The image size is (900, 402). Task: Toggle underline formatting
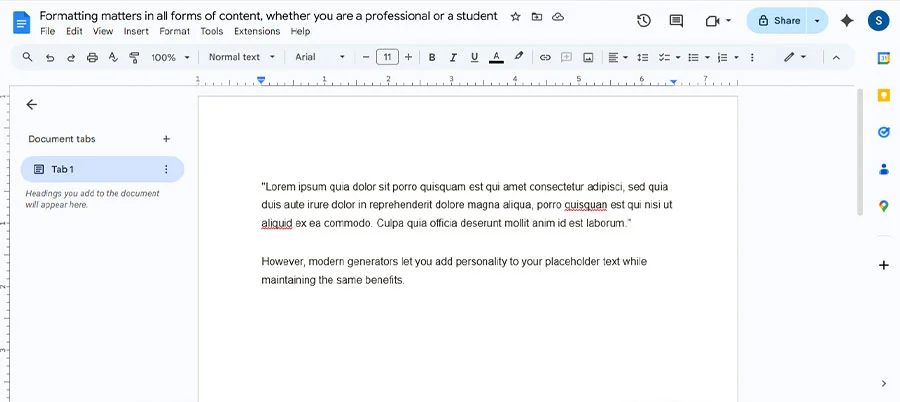[x=474, y=57]
